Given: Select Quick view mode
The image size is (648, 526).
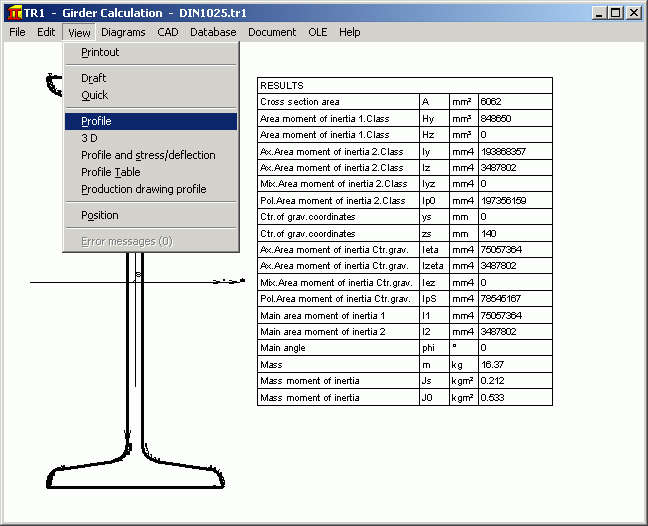Looking at the screenshot, I should click(x=151, y=95).
